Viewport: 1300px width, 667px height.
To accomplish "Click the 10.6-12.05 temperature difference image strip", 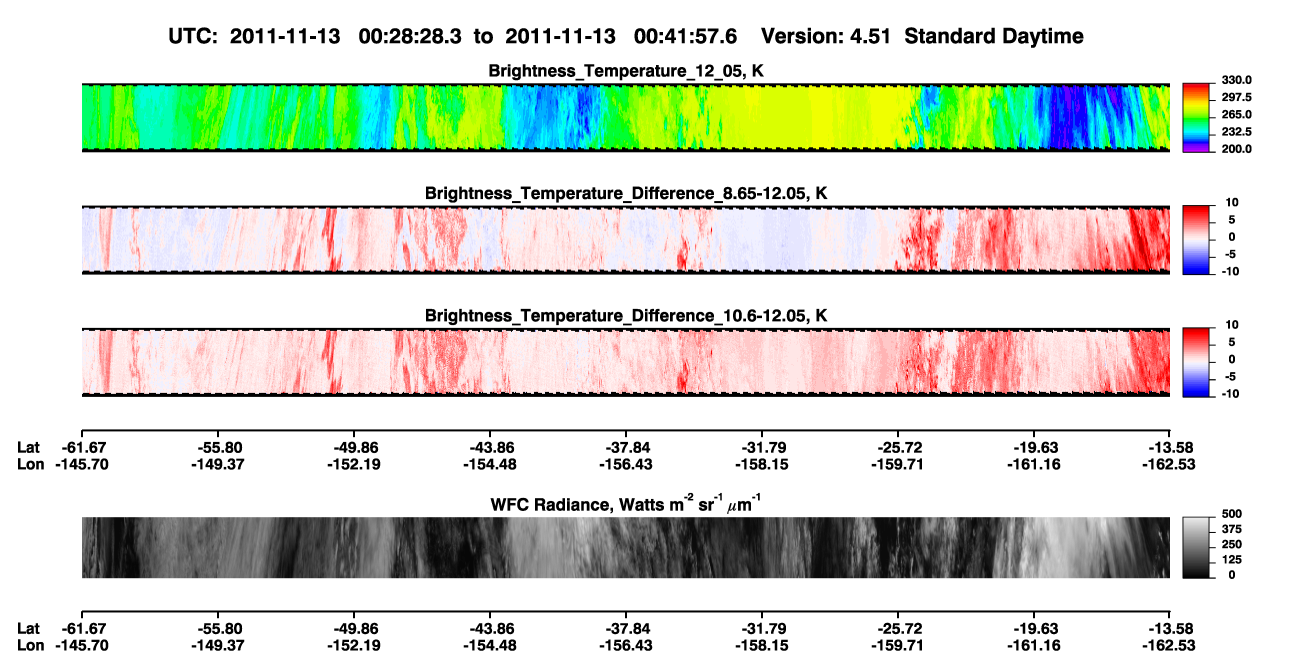I will [625, 361].
